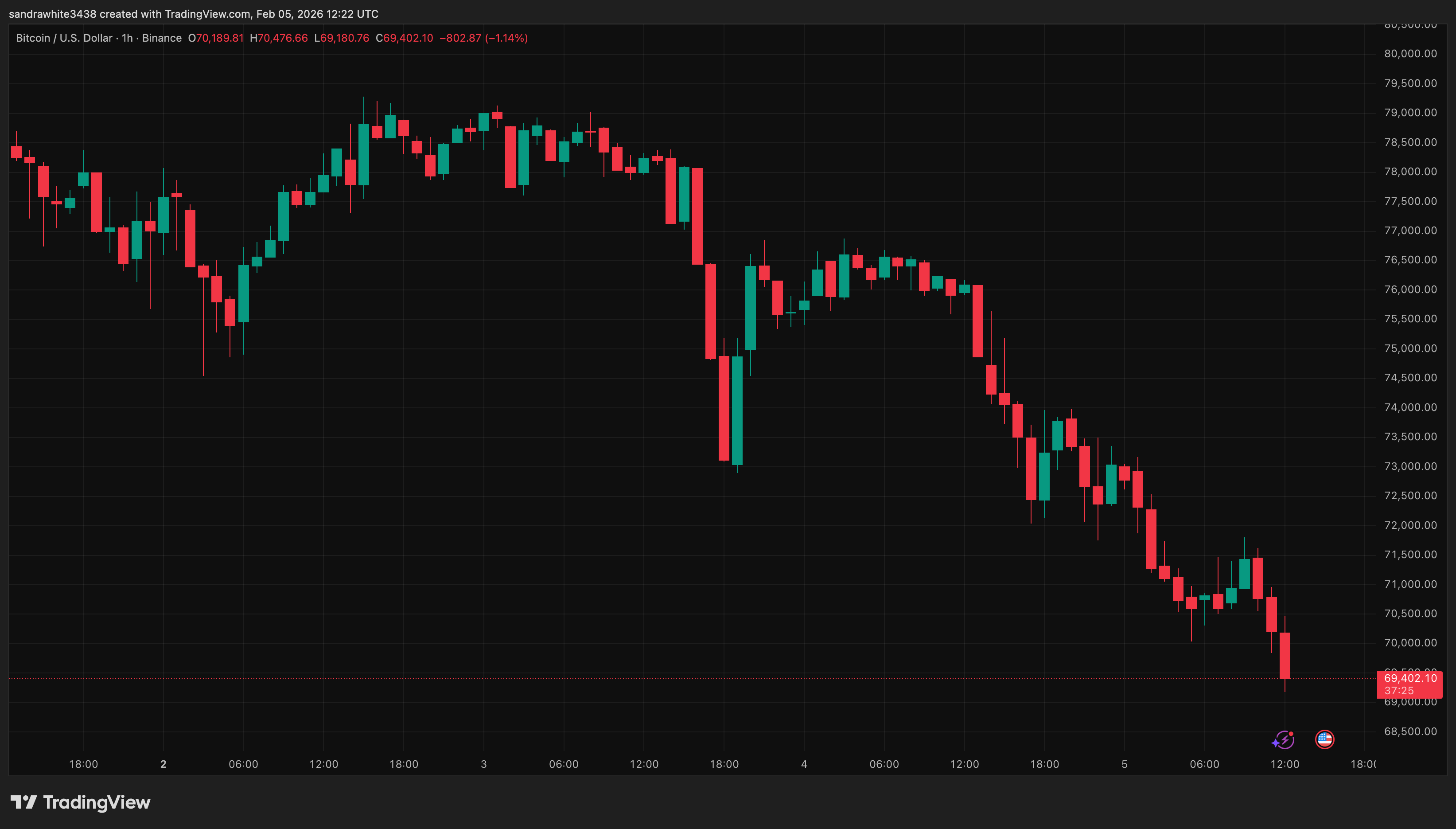The width and height of the screenshot is (1456, 829).
Task: Click the US flag economic event icon
Action: pyautogui.click(x=1324, y=739)
